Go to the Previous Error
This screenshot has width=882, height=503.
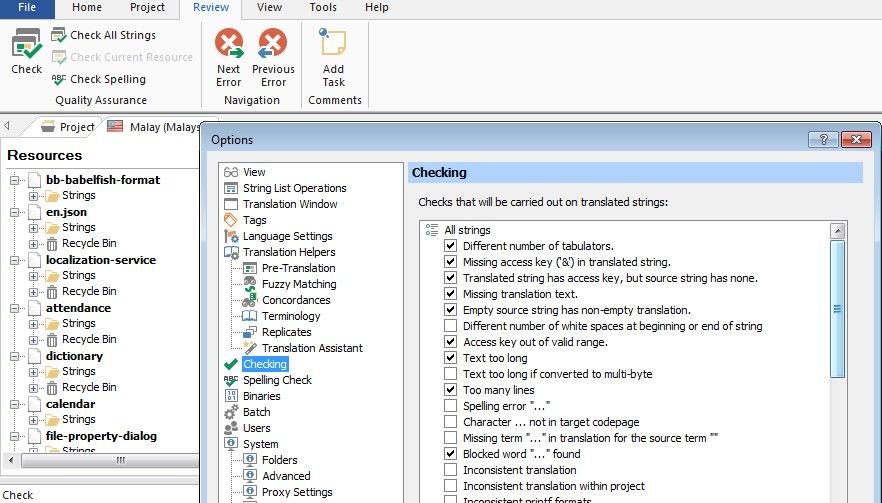pyautogui.click(x=273, y=58)
